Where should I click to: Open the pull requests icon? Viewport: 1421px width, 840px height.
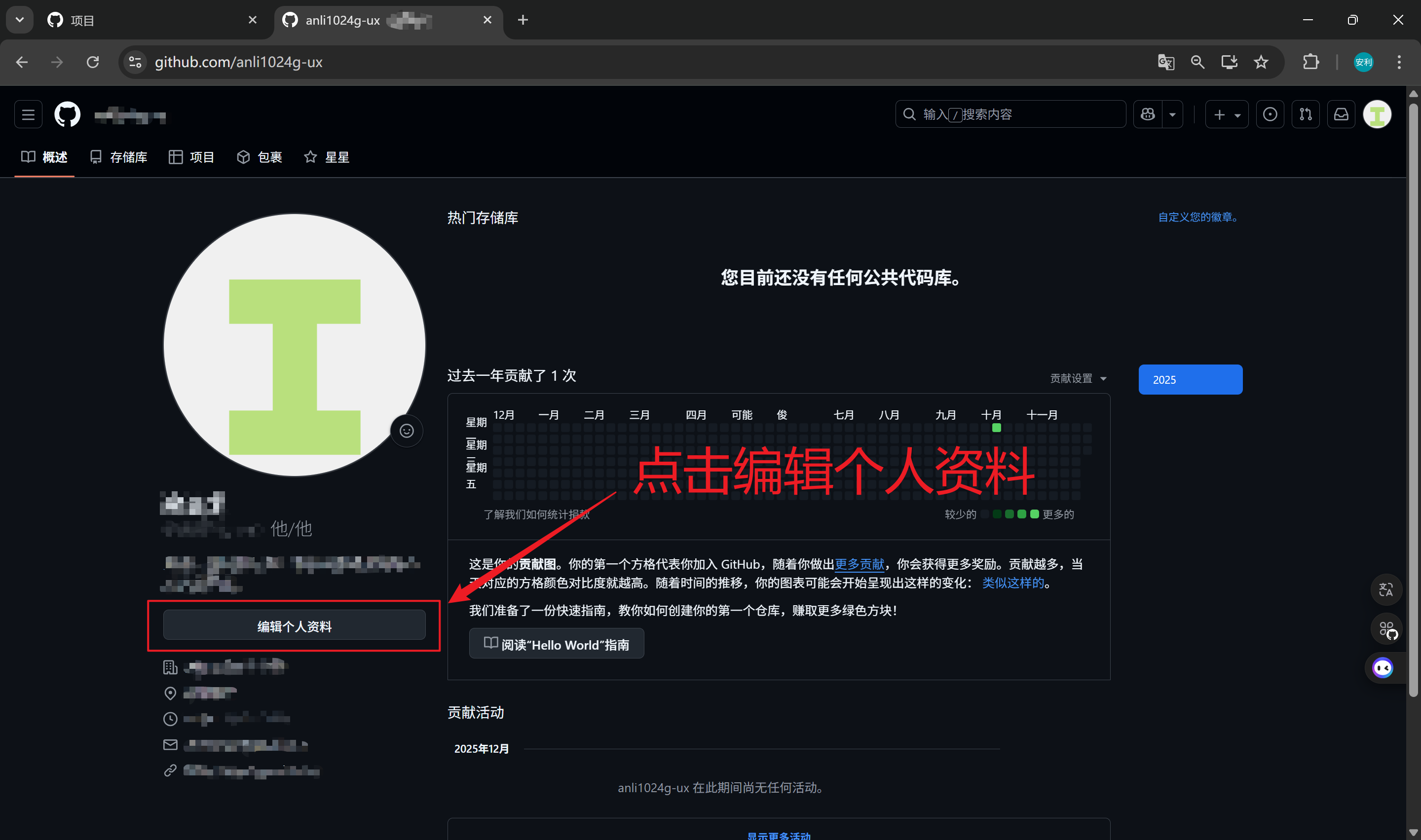coord(1306,115)
